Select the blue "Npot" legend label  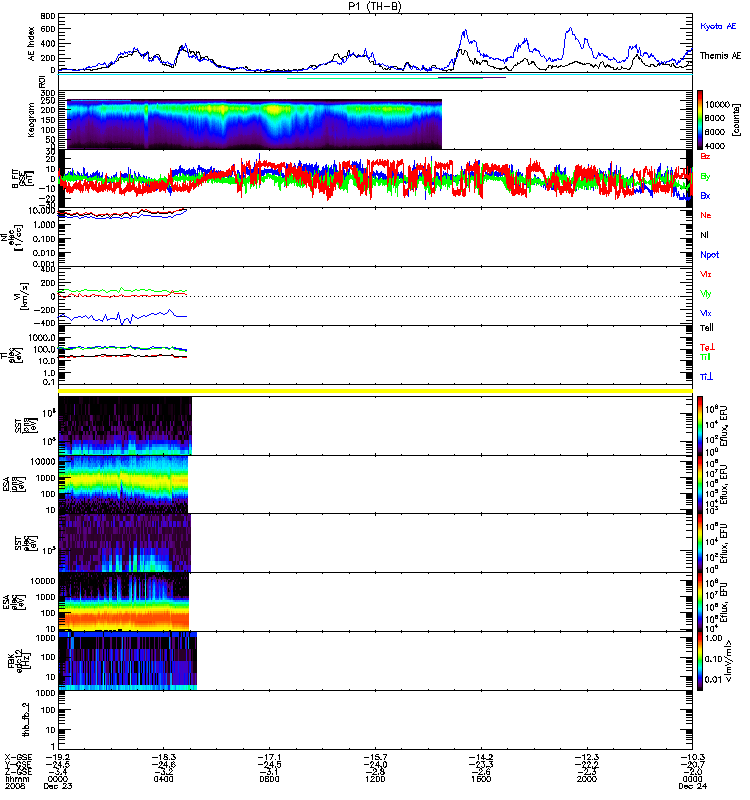(710, 255)
